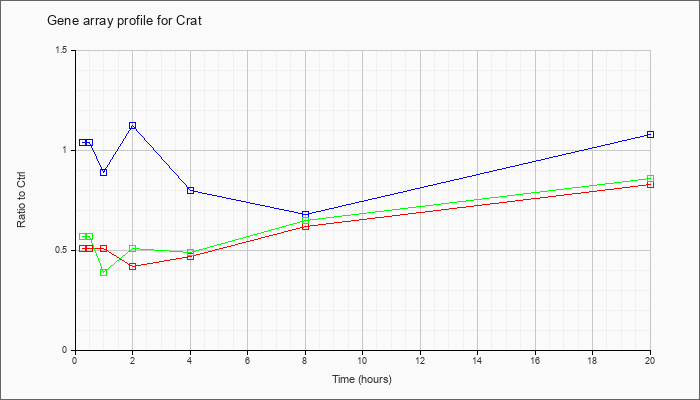Click the blue data marker at 2 hours

[x=133, y=126]
